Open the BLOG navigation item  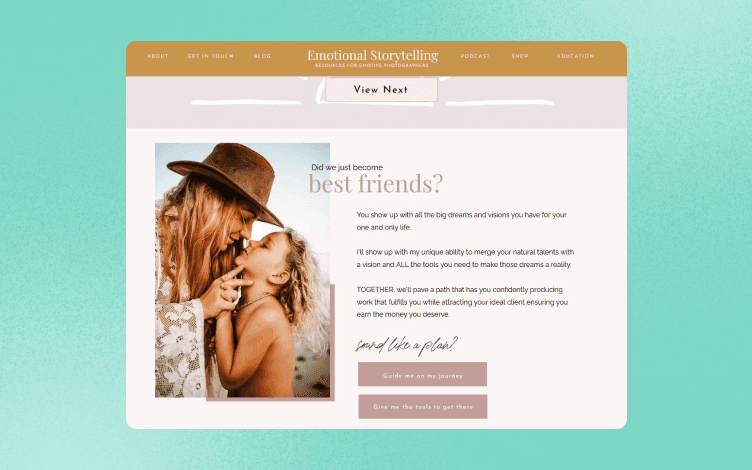(x=262, y=56)
